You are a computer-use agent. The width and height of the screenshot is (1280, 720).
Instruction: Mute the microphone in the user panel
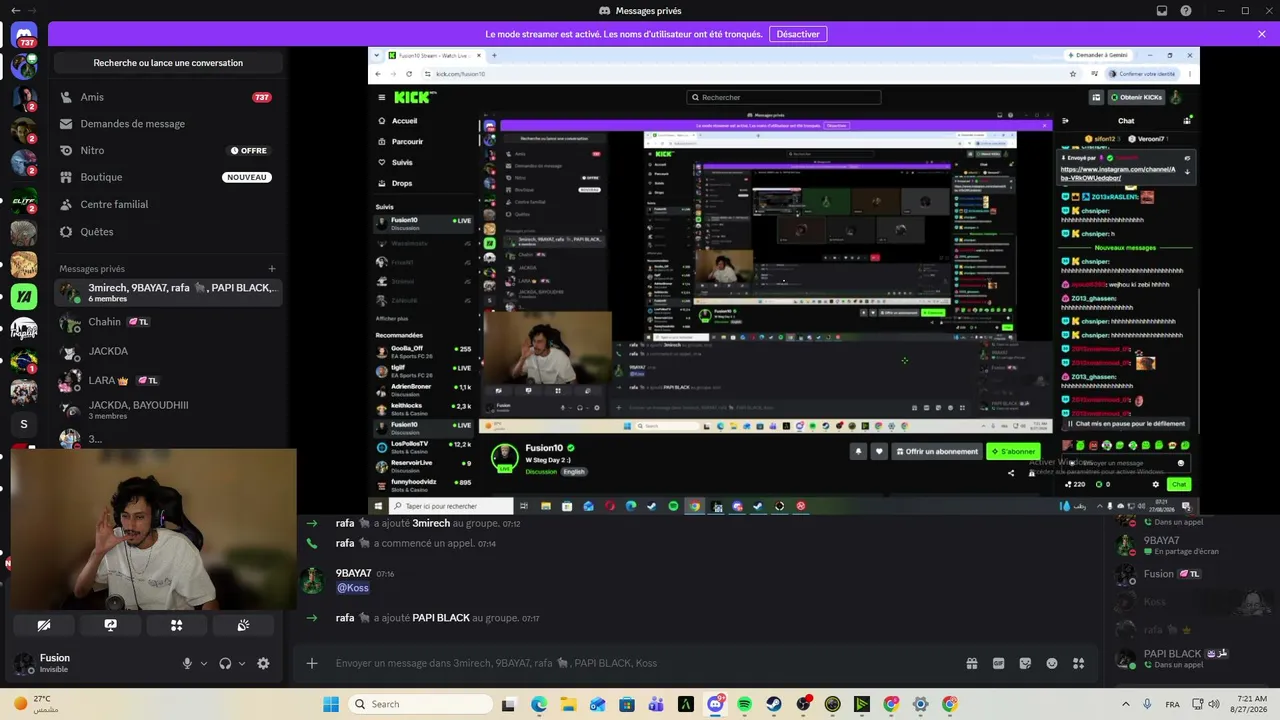187,663
